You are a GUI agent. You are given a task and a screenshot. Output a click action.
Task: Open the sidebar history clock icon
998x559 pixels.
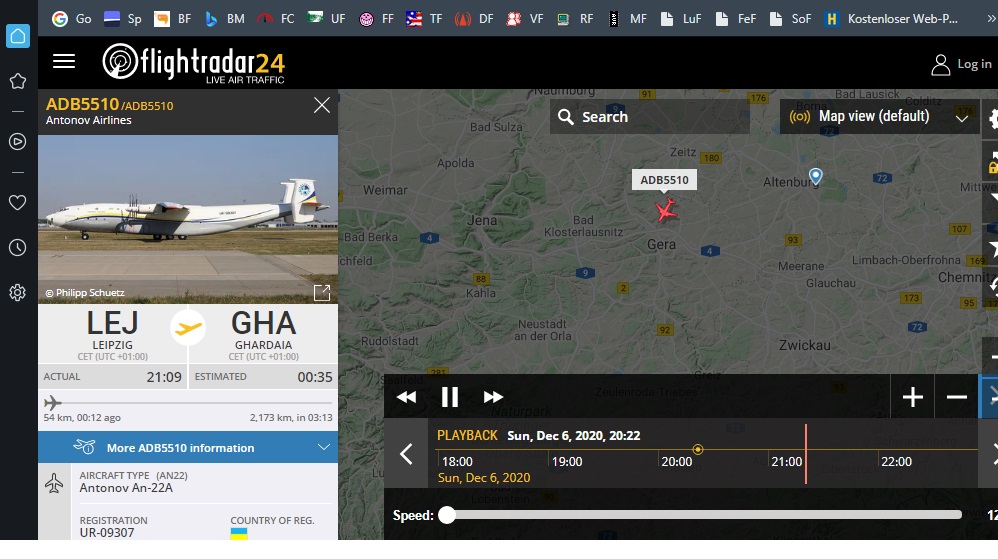[x=18, y=248]
